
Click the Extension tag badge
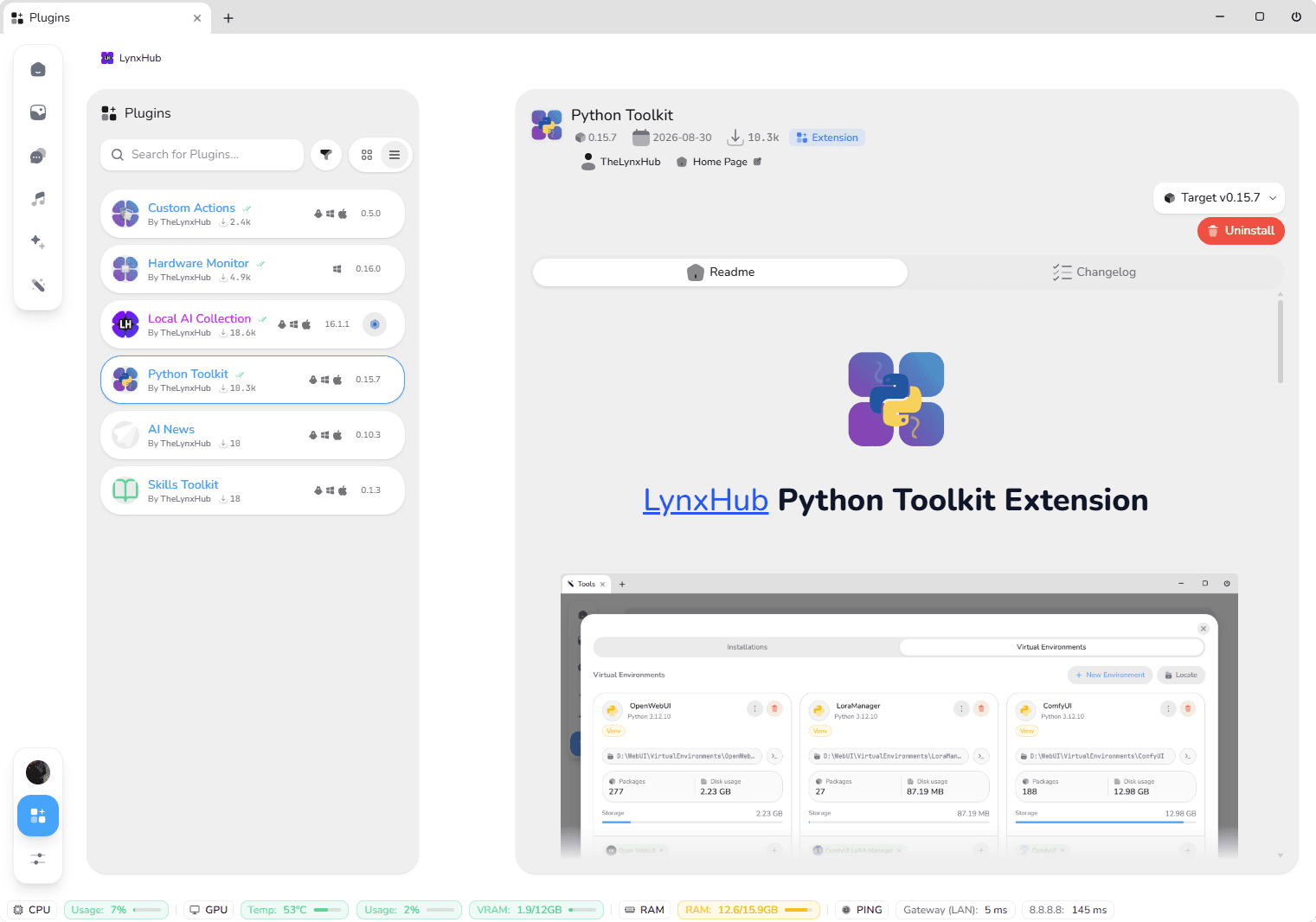(827, 138)
